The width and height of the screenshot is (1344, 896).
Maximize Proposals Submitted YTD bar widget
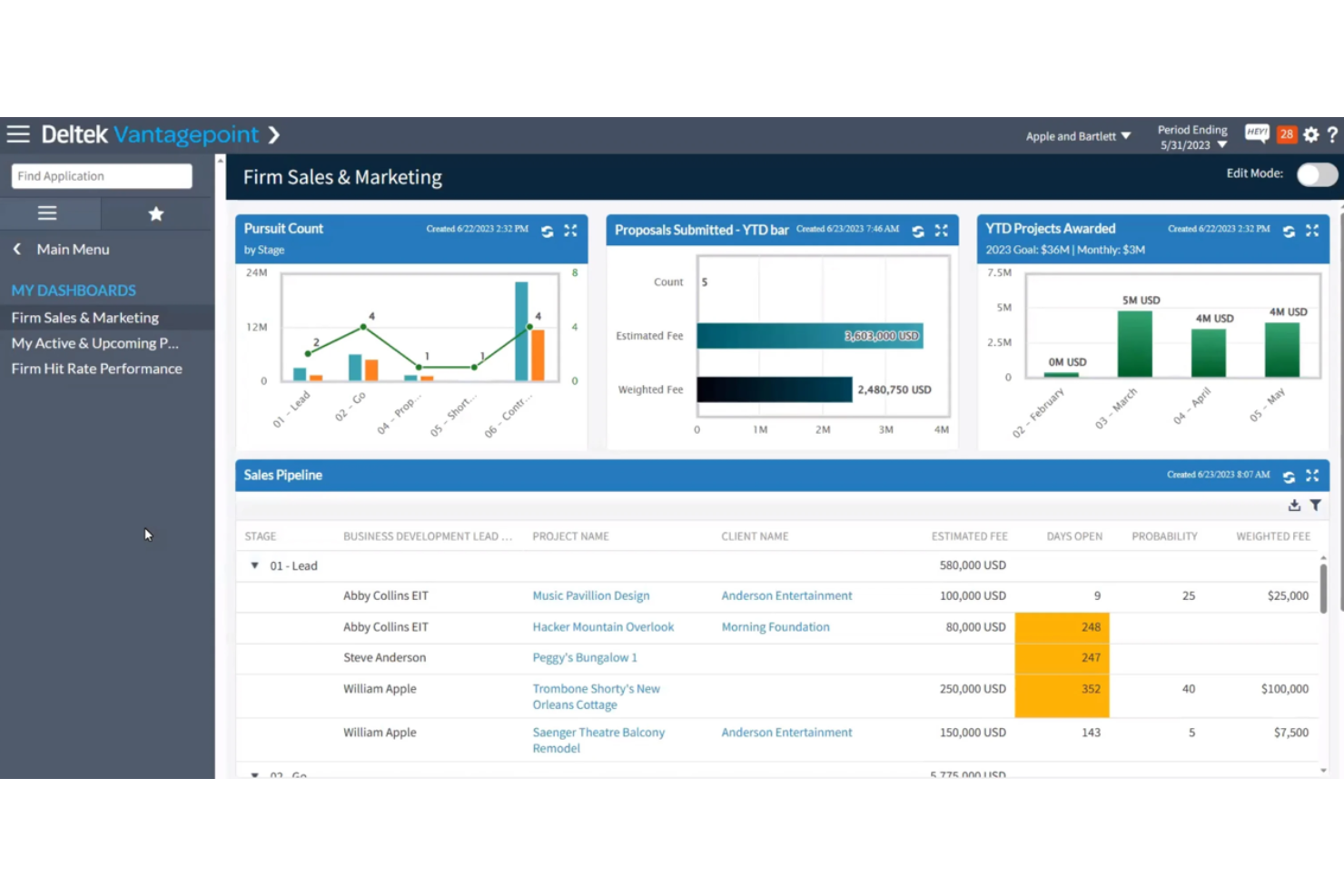tap(942, 231)
